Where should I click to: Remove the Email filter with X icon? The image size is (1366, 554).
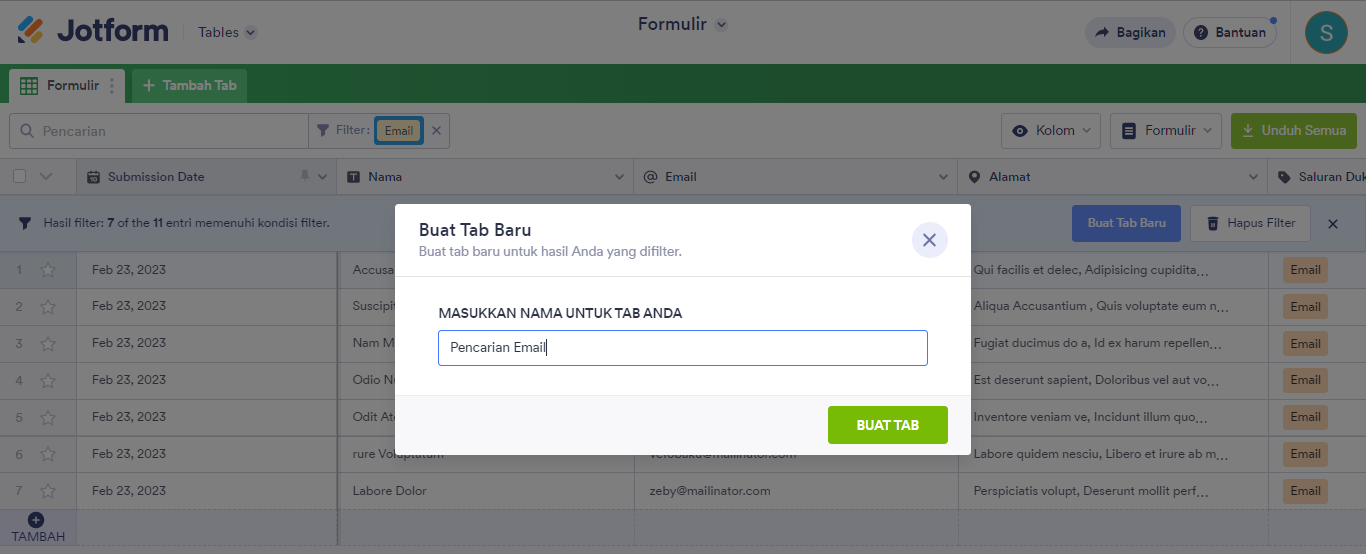(x=436, y=130)
